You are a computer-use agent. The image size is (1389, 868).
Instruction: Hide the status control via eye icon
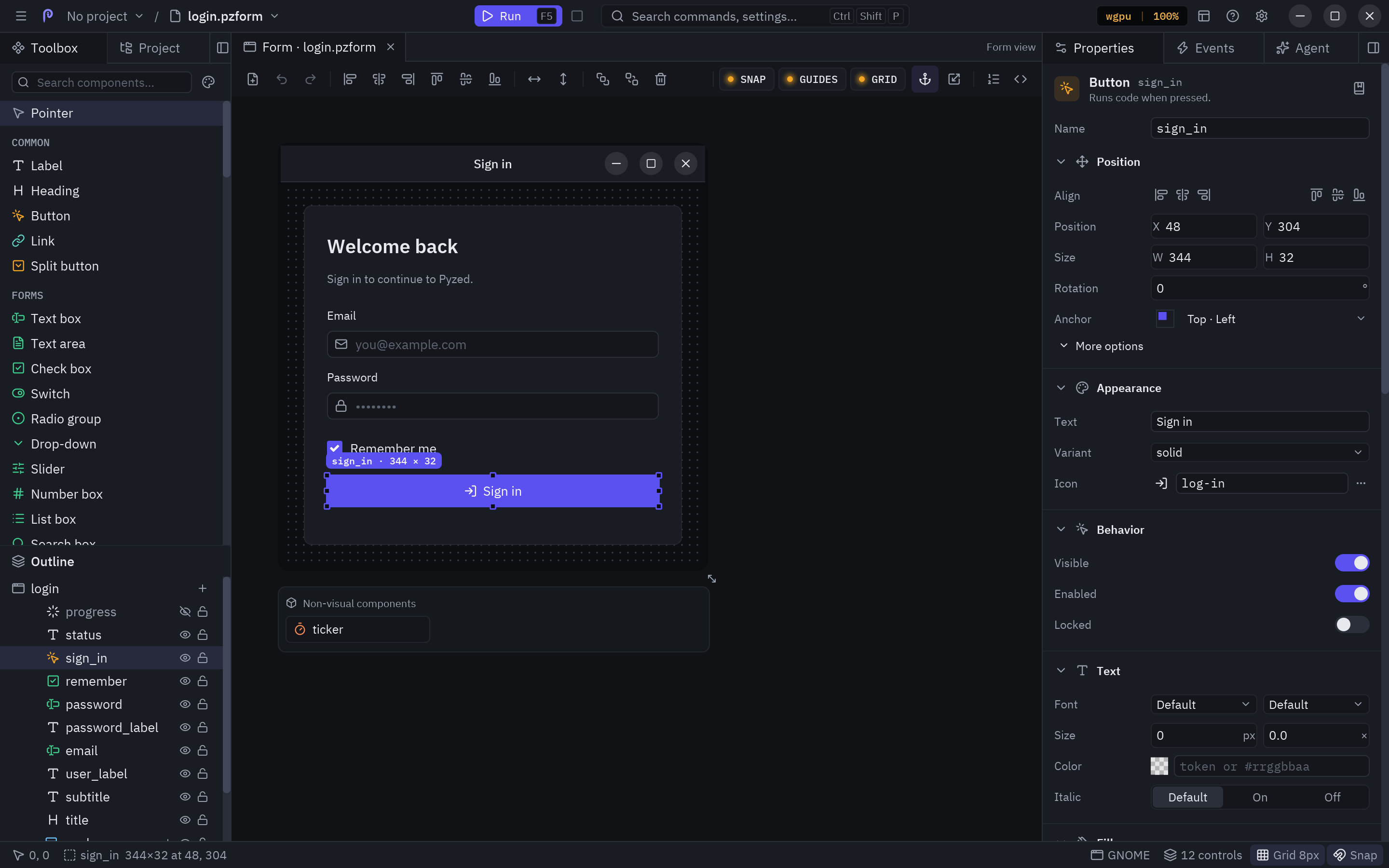[185, 635]
